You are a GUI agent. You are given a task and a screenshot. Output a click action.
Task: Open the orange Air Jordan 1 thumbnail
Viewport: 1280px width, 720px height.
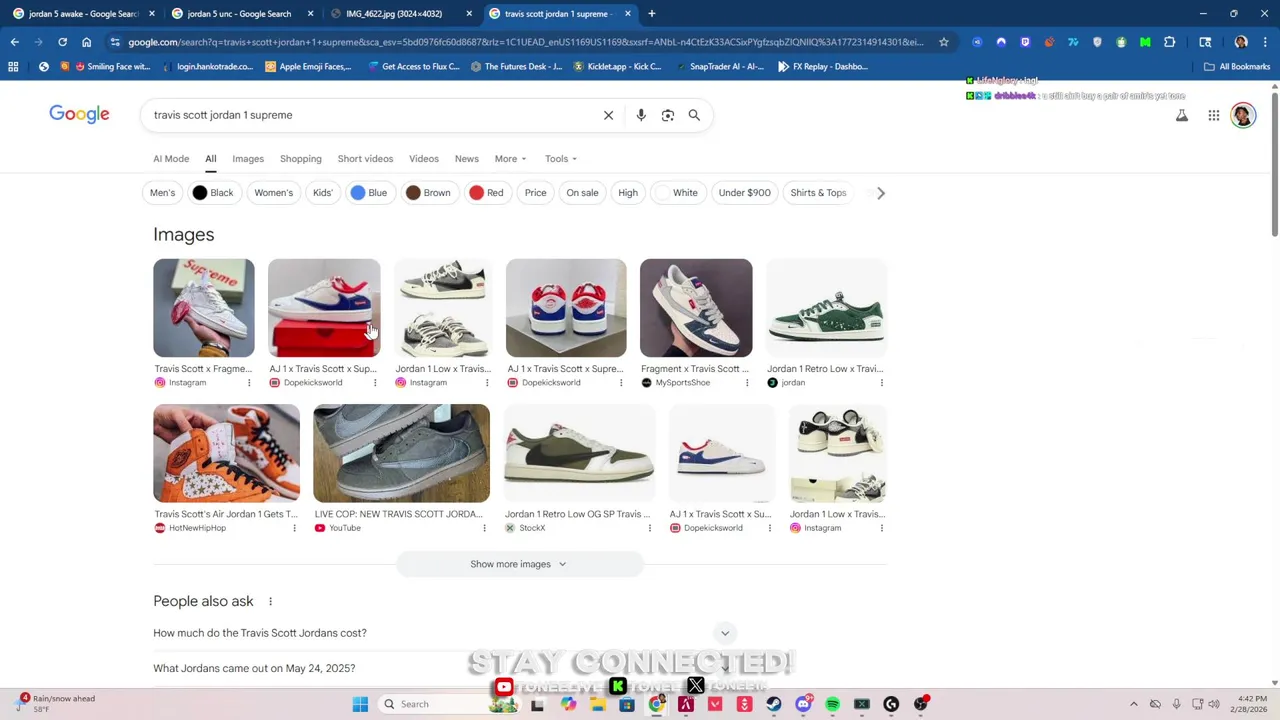pos(226,453)
